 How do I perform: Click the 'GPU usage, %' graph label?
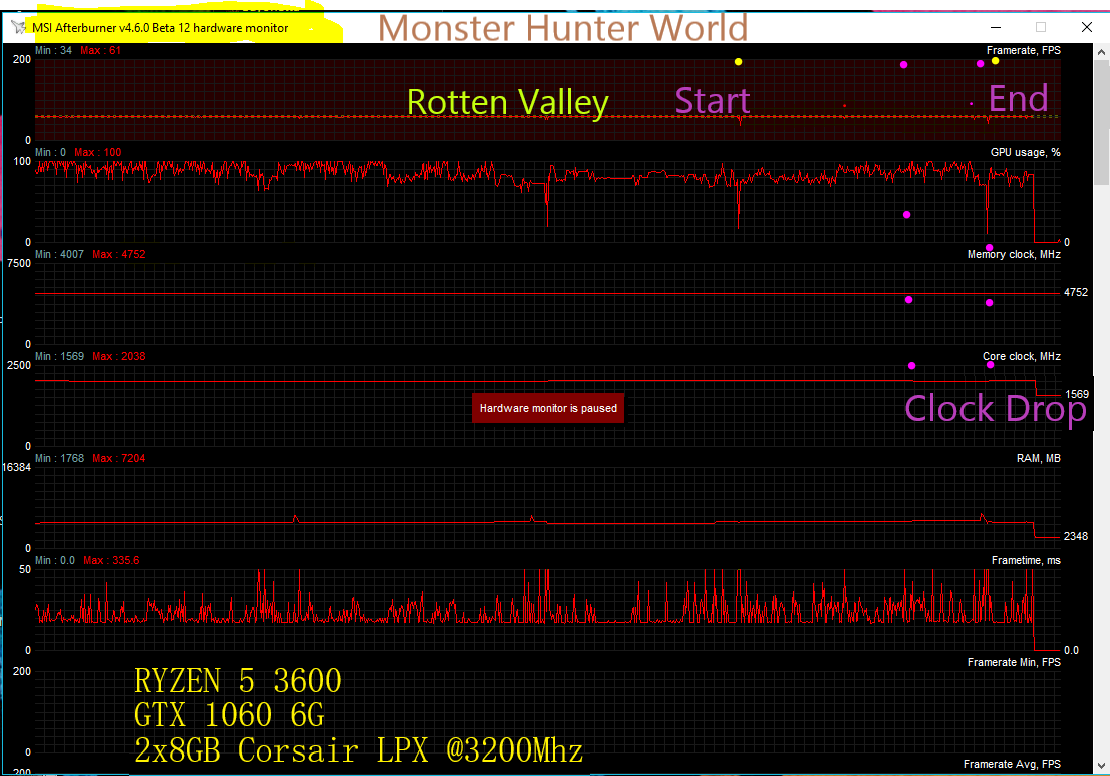pos(1026,152)
